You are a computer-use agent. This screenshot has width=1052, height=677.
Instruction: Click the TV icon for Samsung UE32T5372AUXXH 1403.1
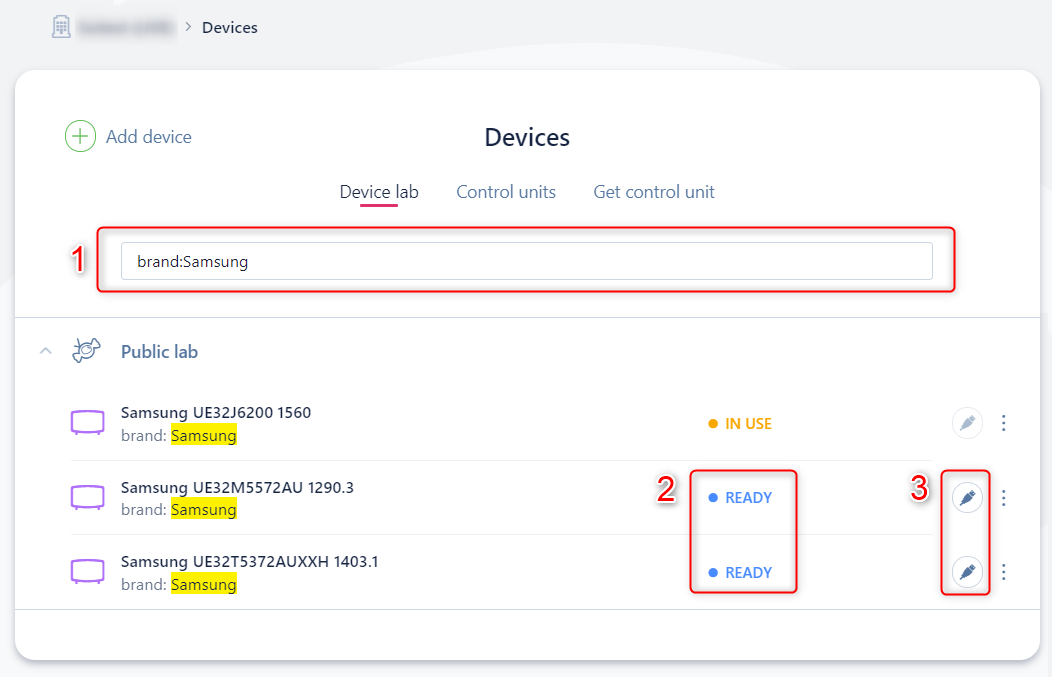coord(88,572)
